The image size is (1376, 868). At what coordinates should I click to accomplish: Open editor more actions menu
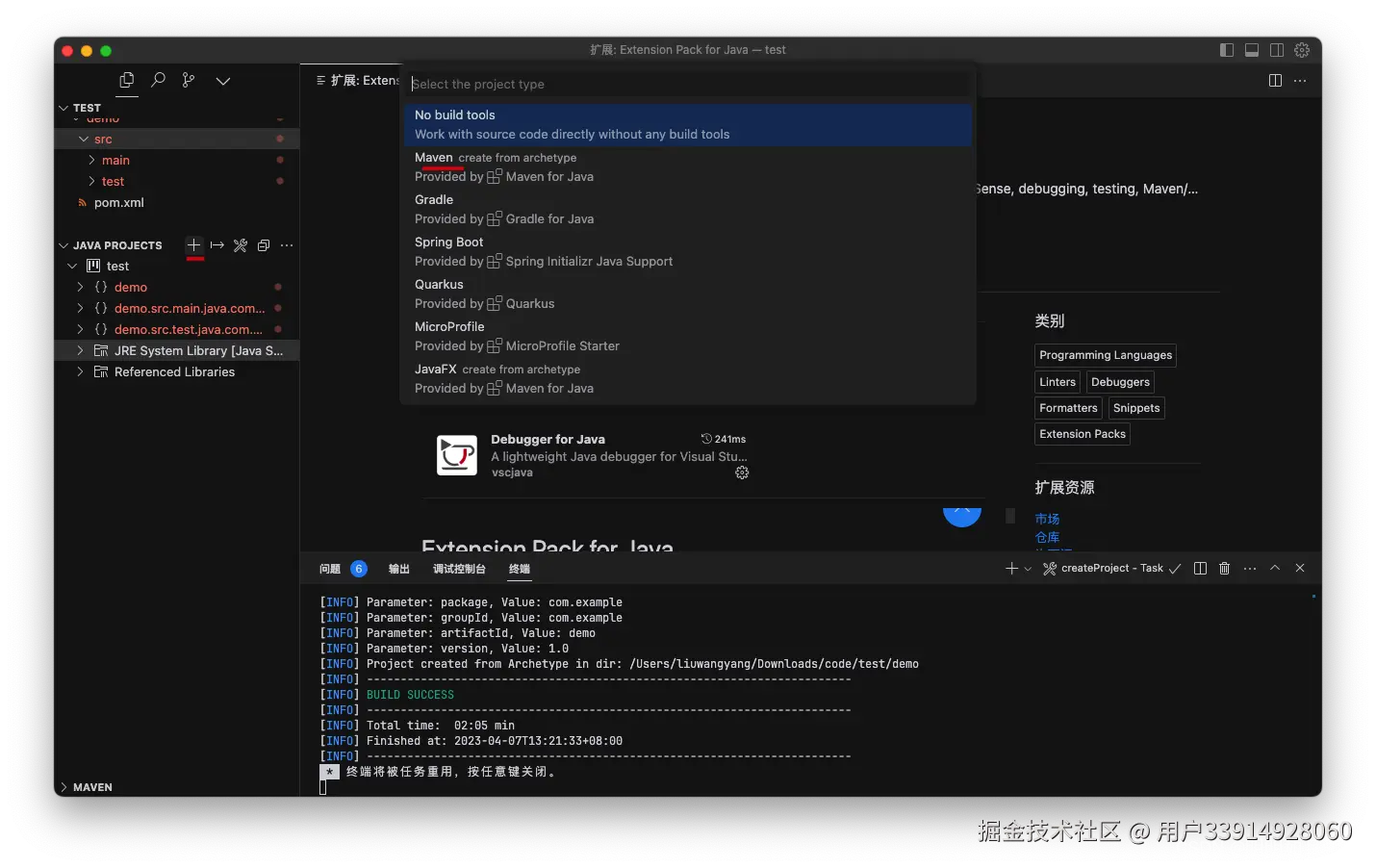click(x=1301, y=81)
